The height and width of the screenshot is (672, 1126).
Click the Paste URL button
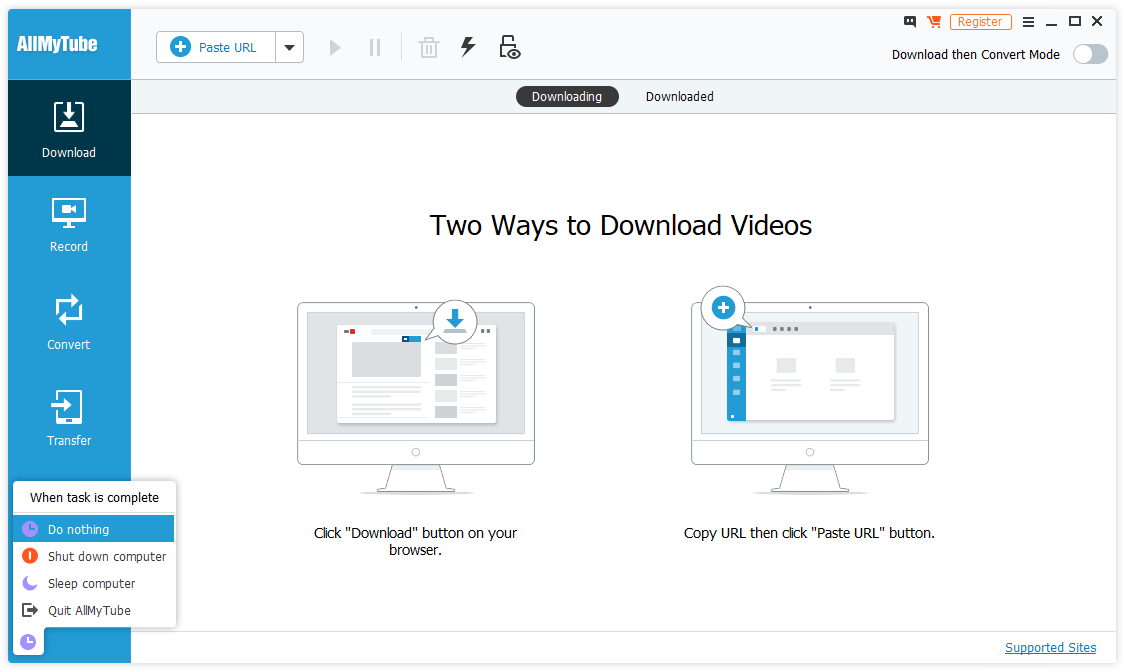(216, 47)
